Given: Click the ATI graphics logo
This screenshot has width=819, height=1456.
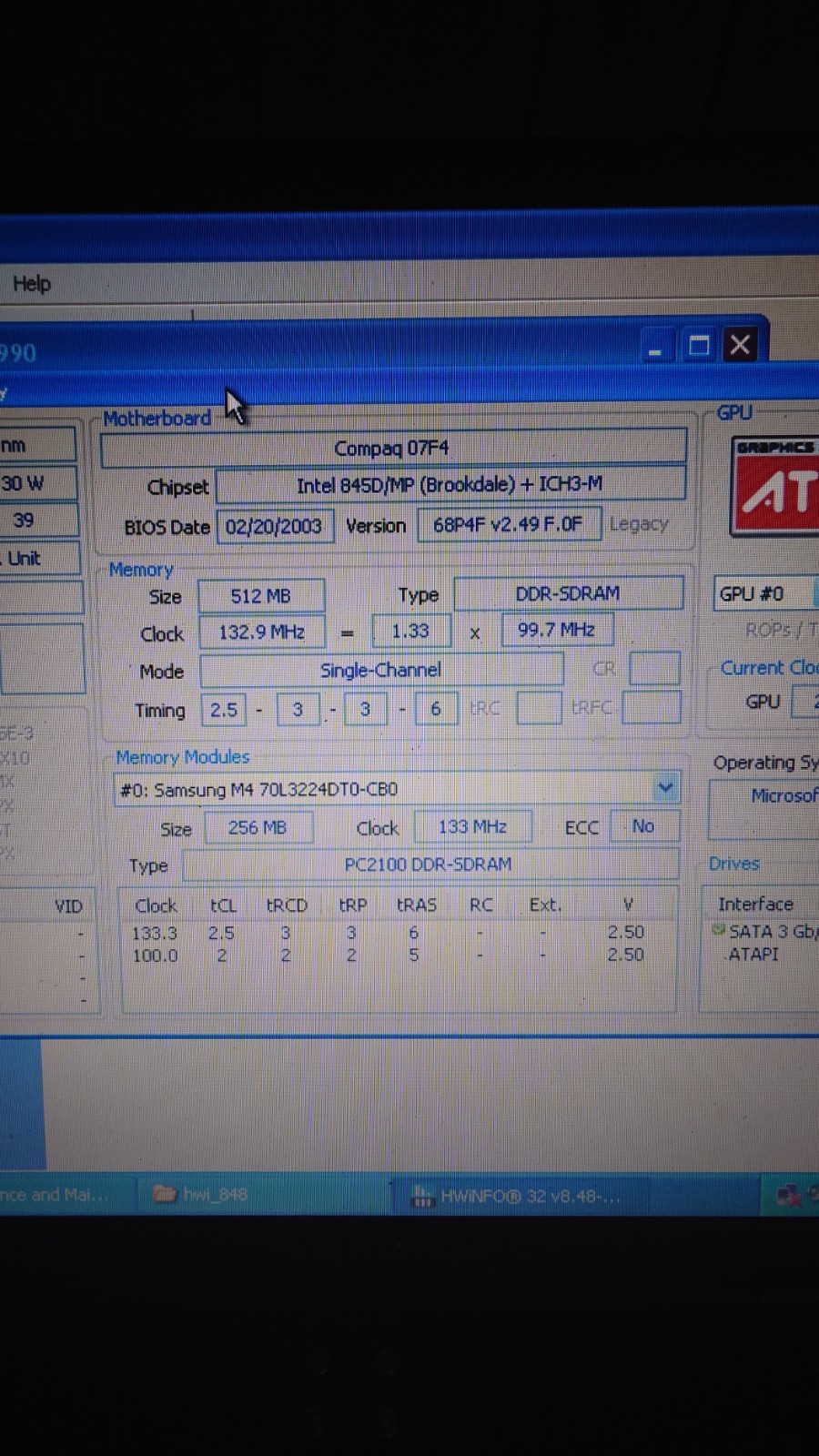Looking at the screenshot, I should (x=775, y=487).
